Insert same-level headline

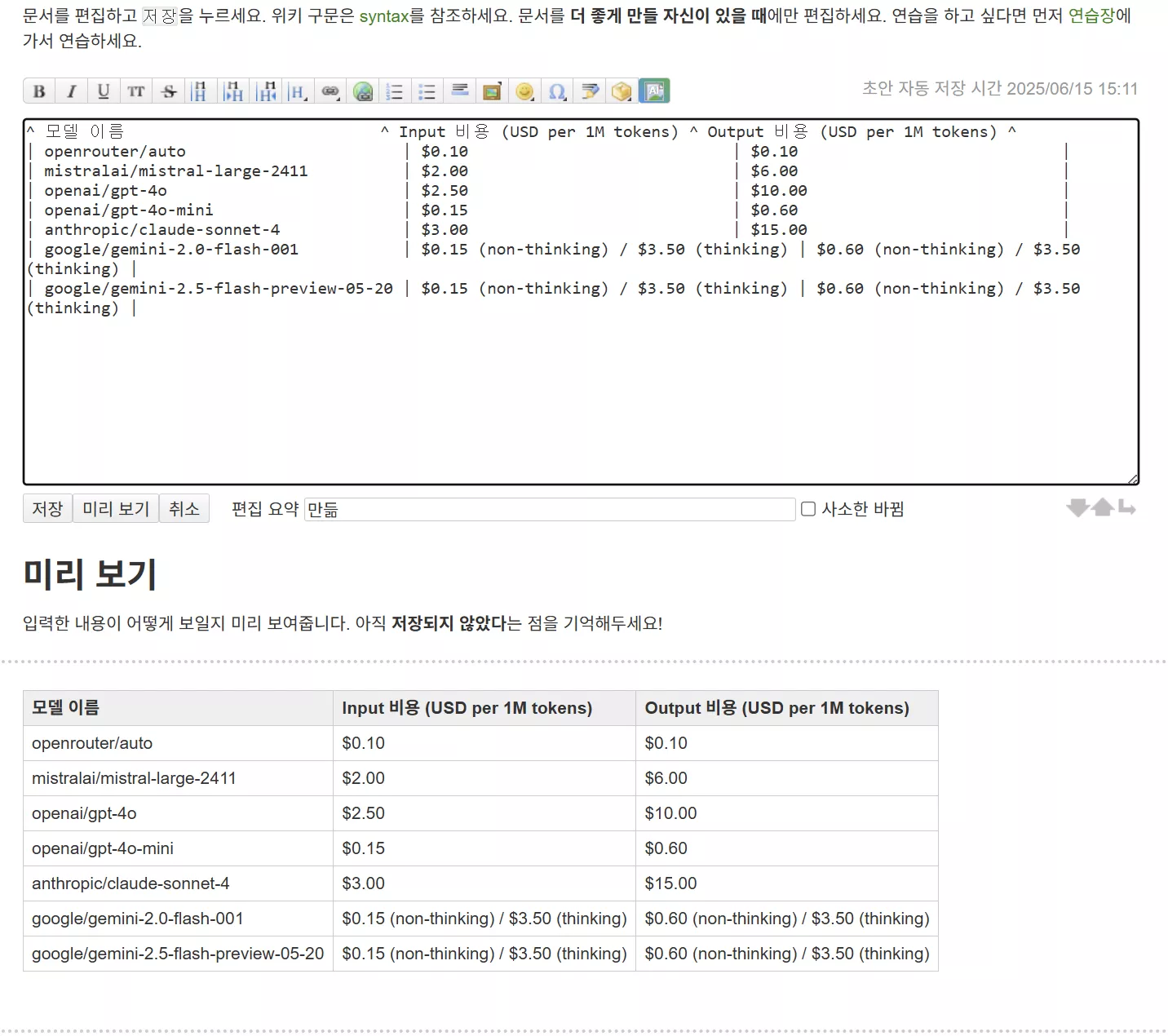[x=199, y=91]
